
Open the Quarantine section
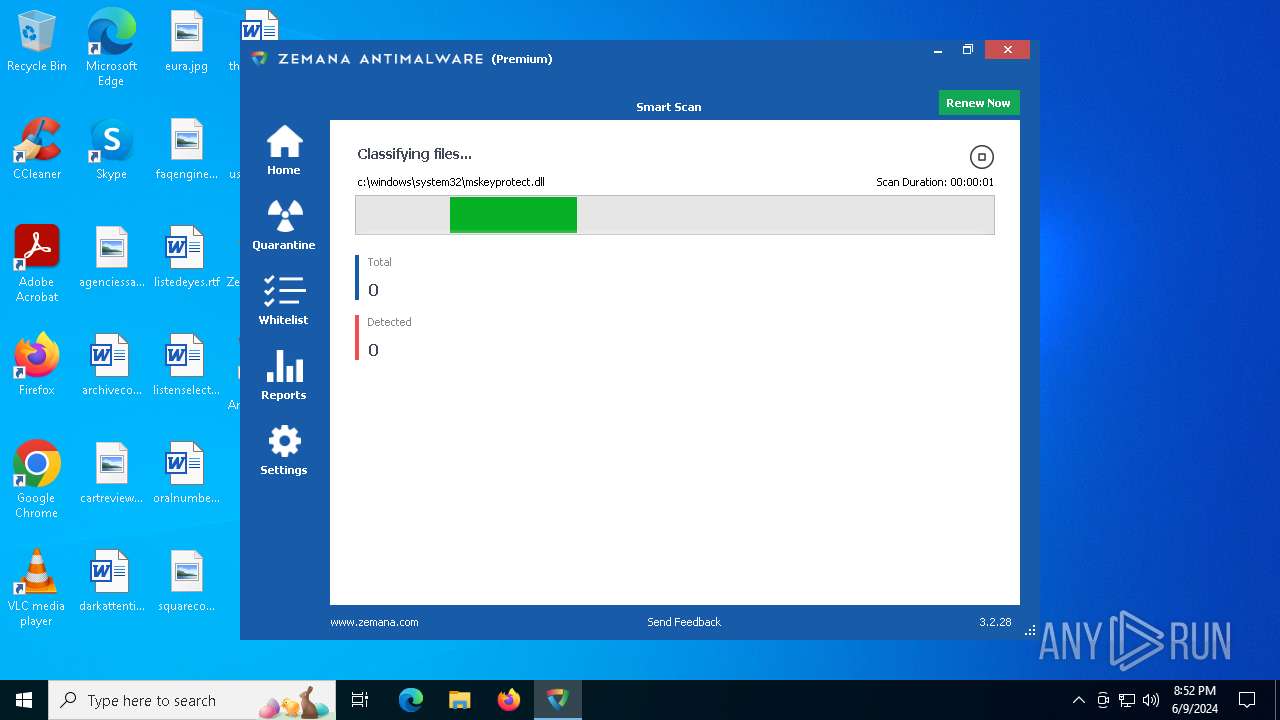point(284,225)
